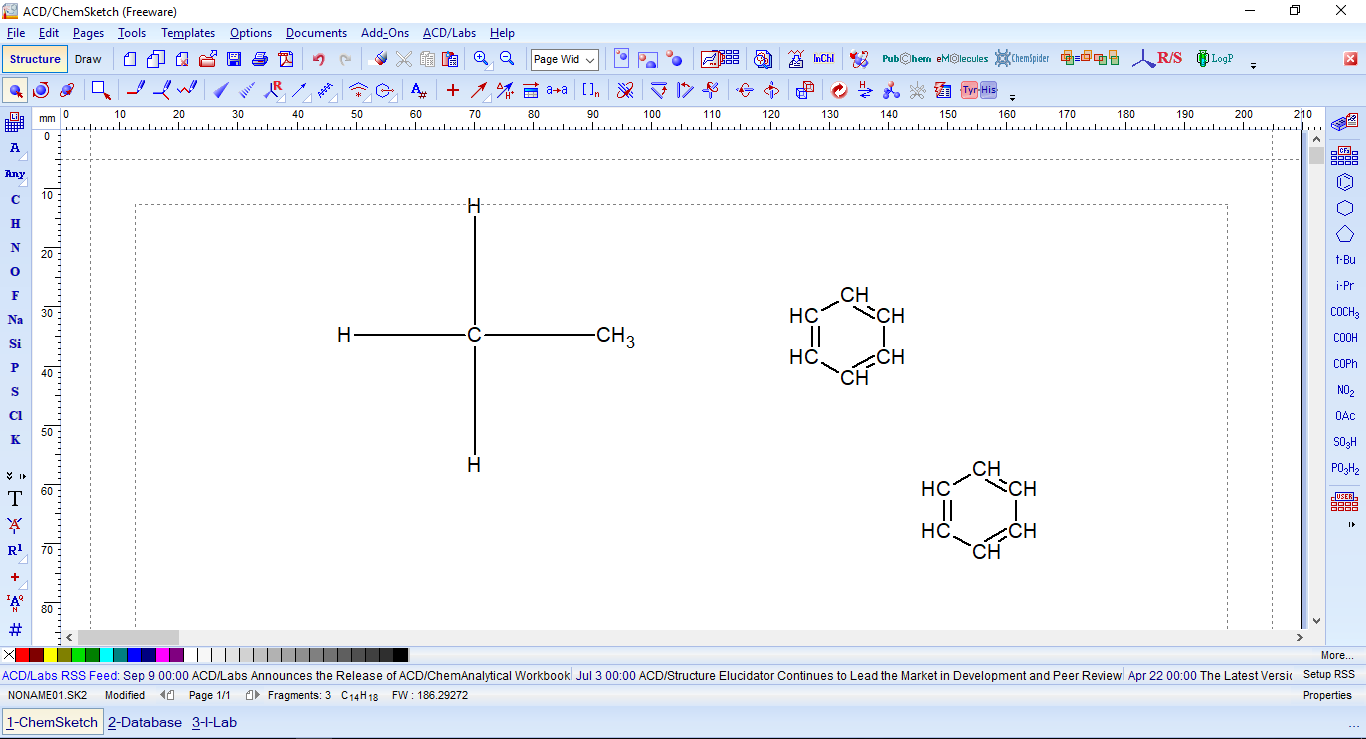1366x739 pixels.
Task: Click the More... colors link
Action: click(x=1336, y=656)
